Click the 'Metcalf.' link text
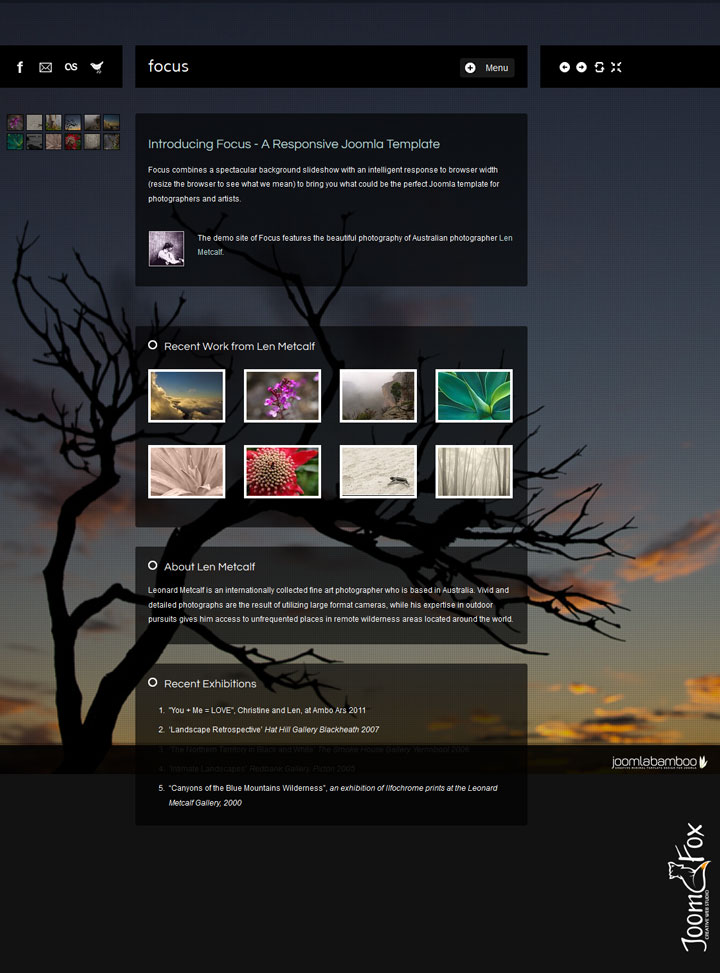 pyautogui.click(x=210, y=252)
